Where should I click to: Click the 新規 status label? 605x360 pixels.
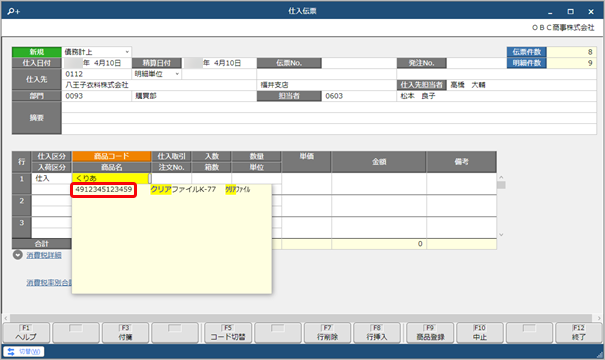click(37, 52)
